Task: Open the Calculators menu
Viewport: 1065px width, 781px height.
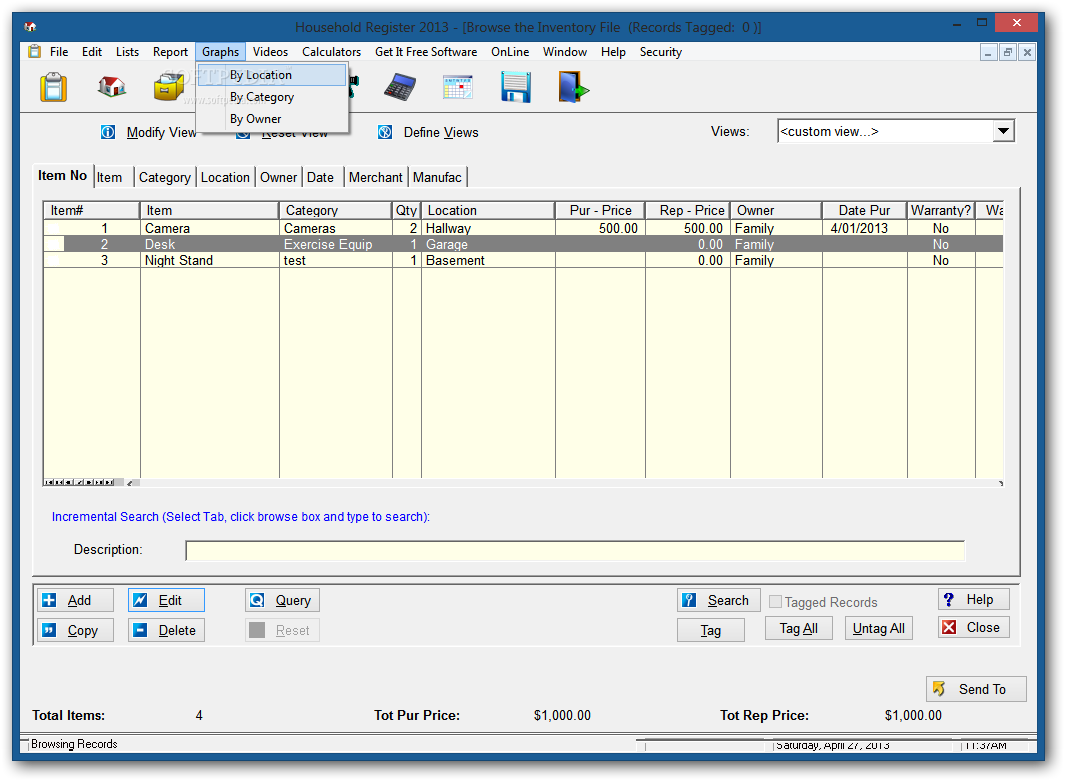Action: 331,52
